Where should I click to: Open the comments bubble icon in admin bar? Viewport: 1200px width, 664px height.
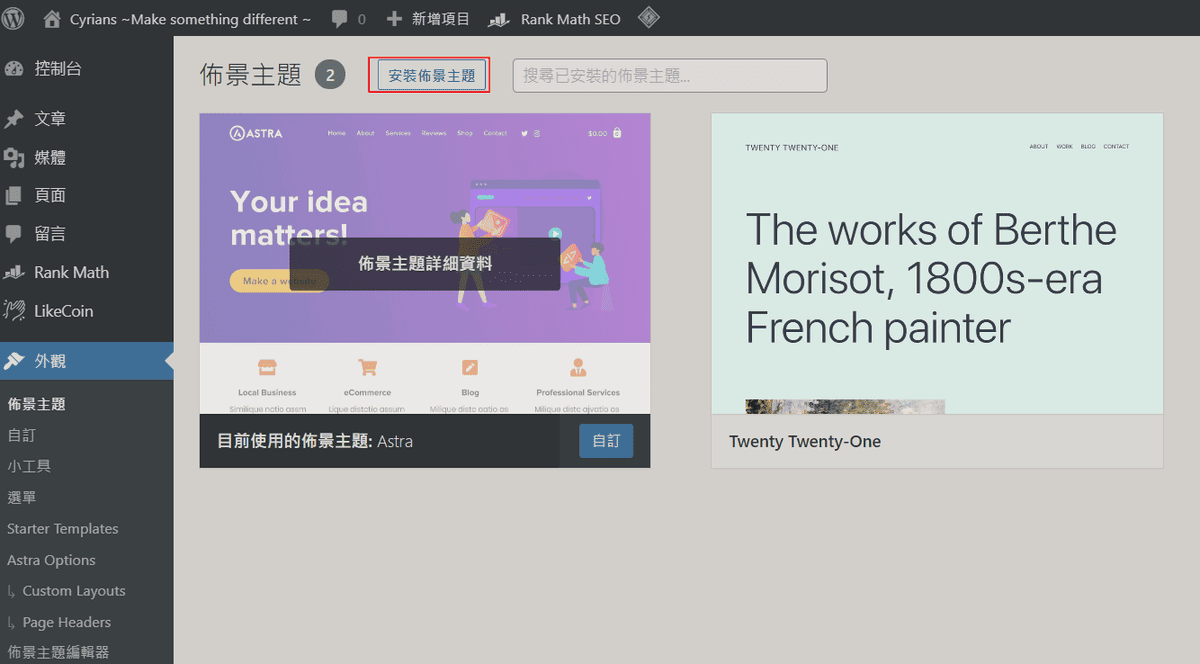pyautogui.click(x=340, y=19)
